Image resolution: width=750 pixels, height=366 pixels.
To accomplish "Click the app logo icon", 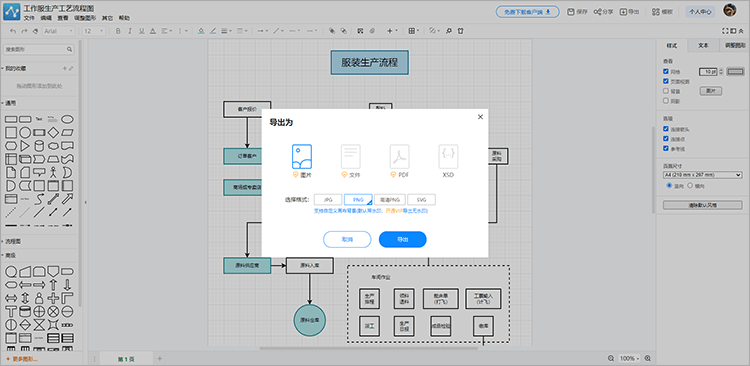I will pyautogui.click(x=11, y=11).
